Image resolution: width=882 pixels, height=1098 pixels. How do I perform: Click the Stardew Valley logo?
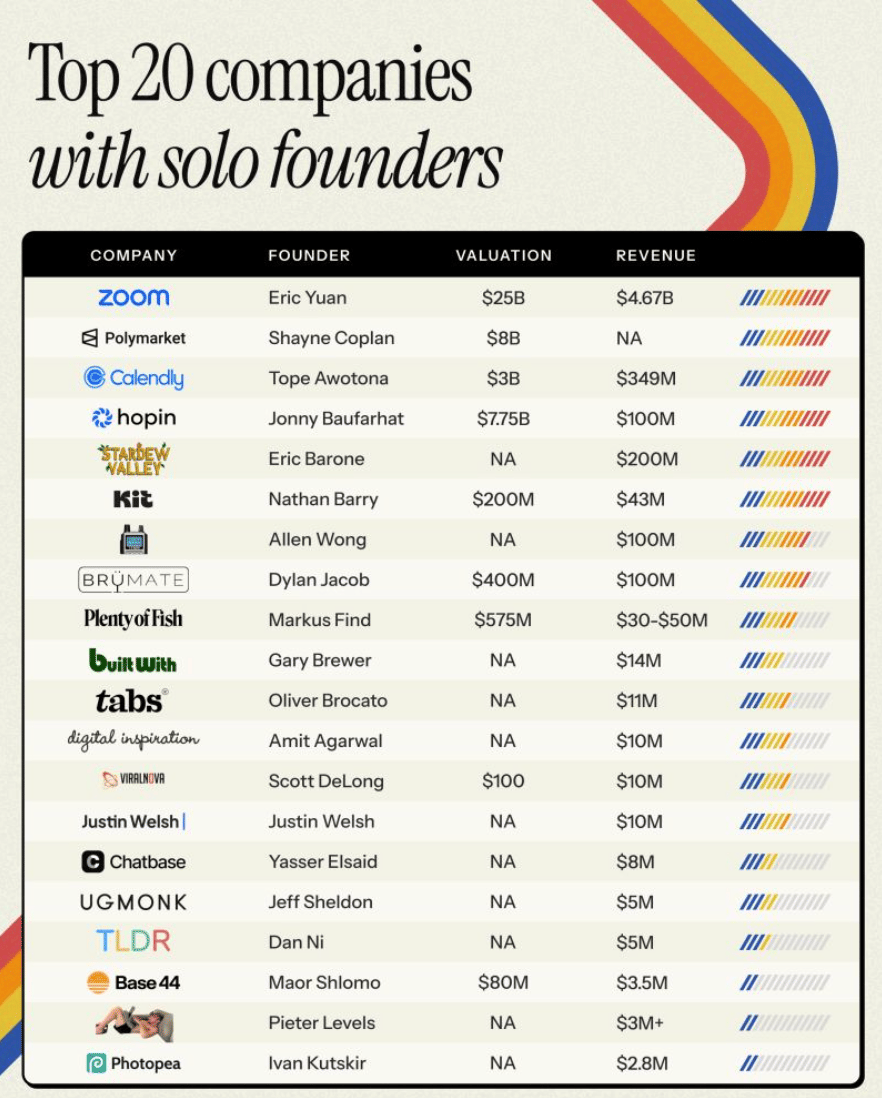134,459
